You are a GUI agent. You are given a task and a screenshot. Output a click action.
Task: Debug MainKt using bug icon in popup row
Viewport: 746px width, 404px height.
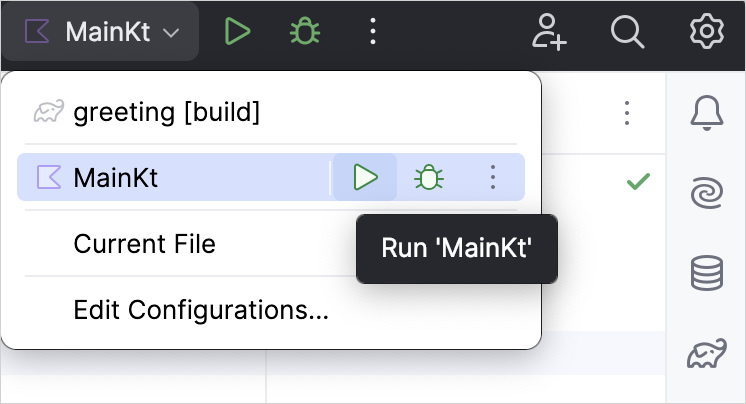pyautogui.click(x=429, y=177)
